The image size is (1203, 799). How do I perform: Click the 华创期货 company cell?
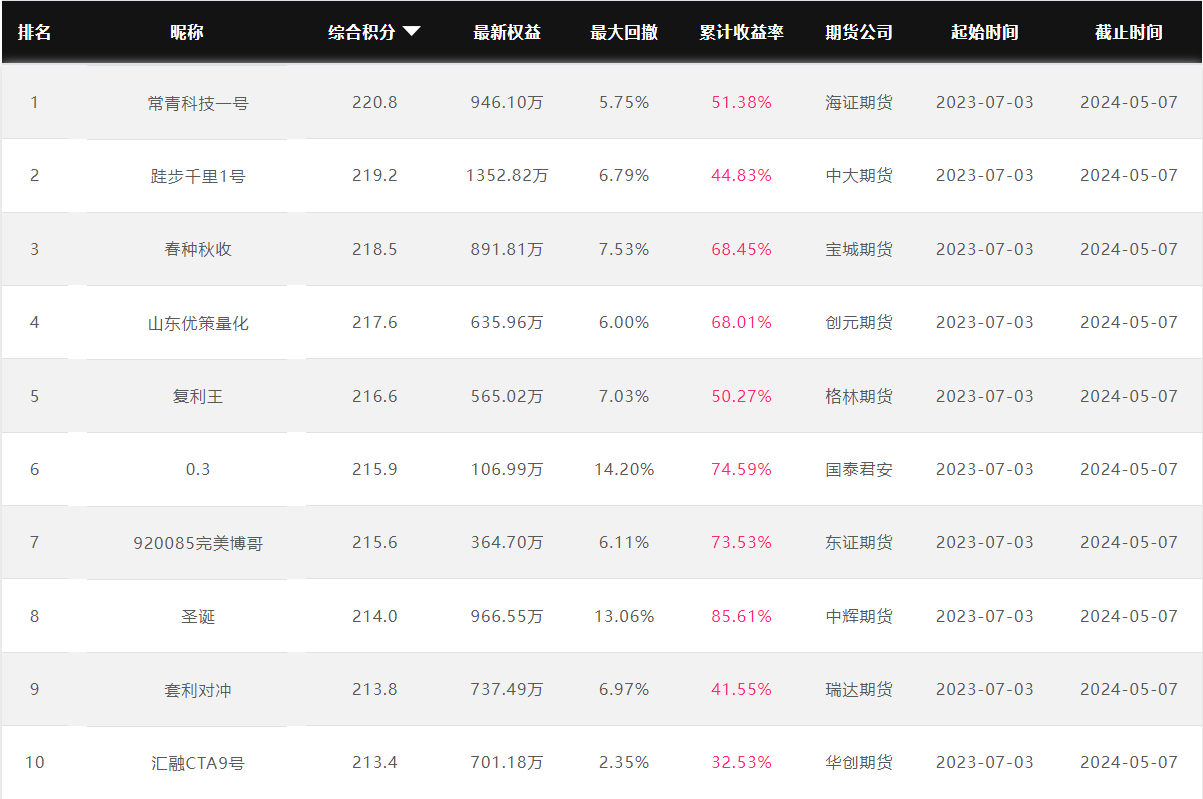(859, 762)
